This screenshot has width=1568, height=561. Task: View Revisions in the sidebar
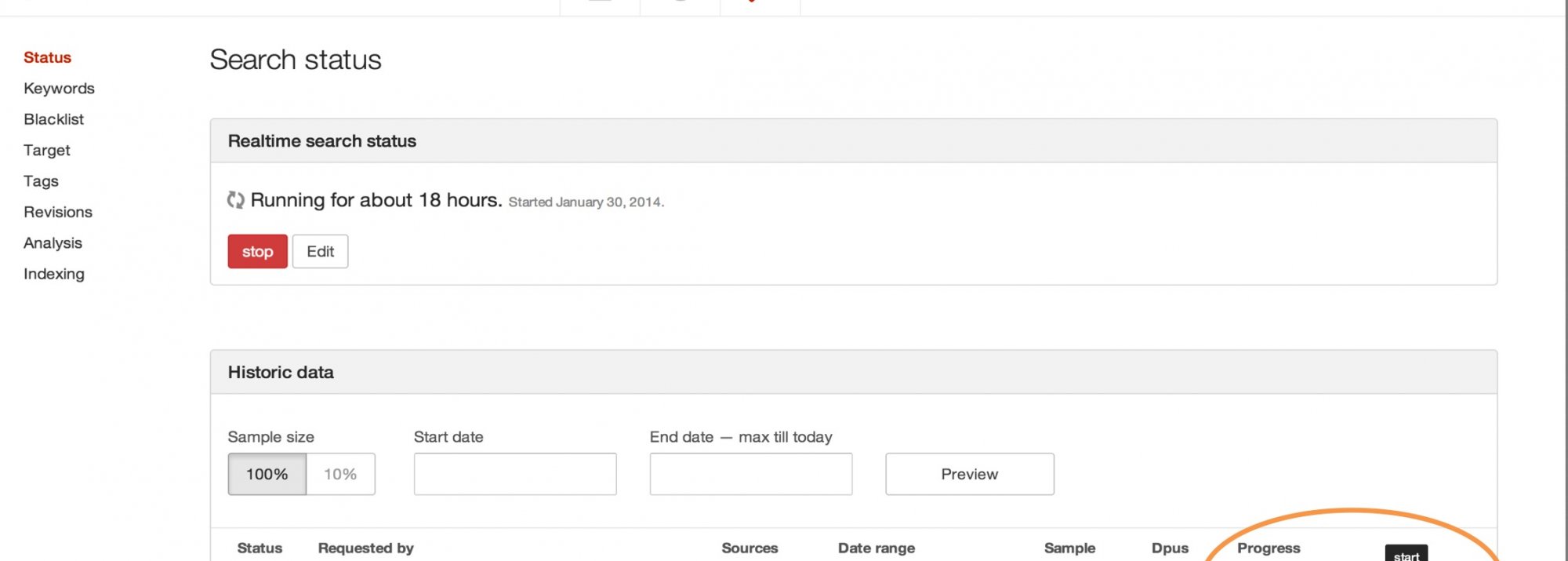(58, 212)
